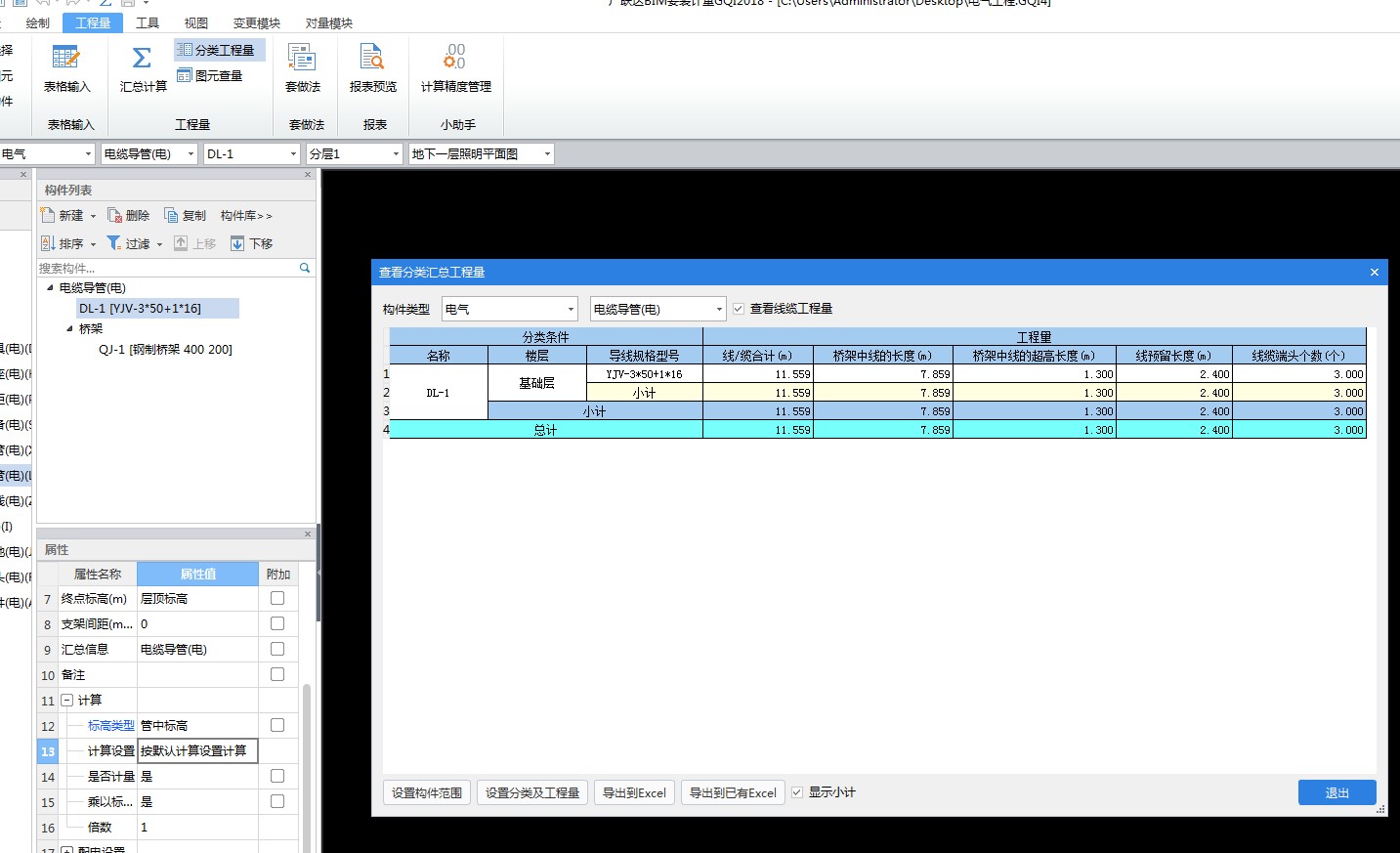Image resolution: width=1400 pixels, height=853 pixels.
Task: Open the 套做法 tool in ribbon
Action: click(x=302, y=69)
